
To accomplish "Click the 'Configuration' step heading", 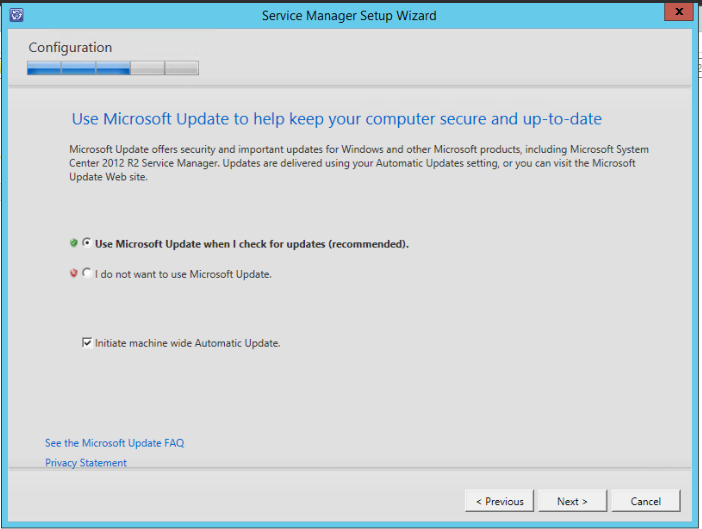I will click(70, 48).
